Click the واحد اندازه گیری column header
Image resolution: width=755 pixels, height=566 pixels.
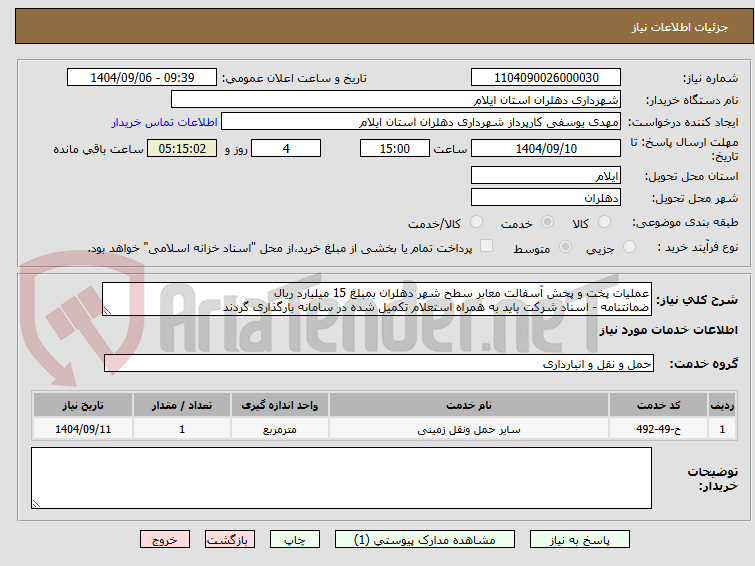280,405
